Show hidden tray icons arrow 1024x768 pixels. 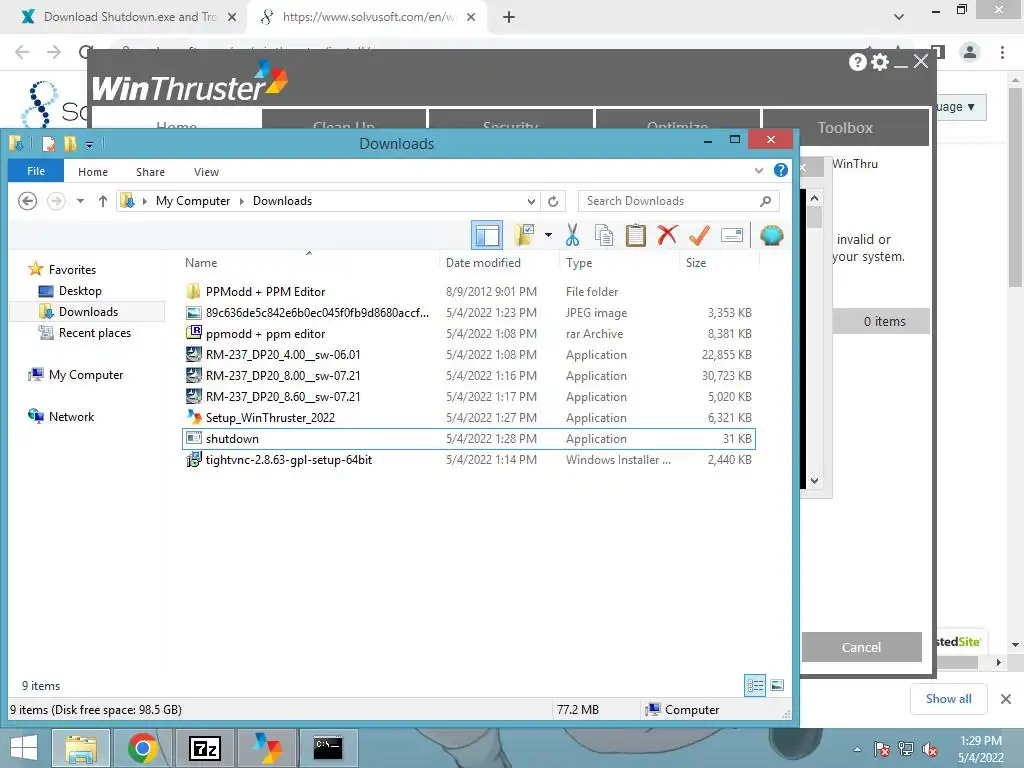tap(857, 750)
